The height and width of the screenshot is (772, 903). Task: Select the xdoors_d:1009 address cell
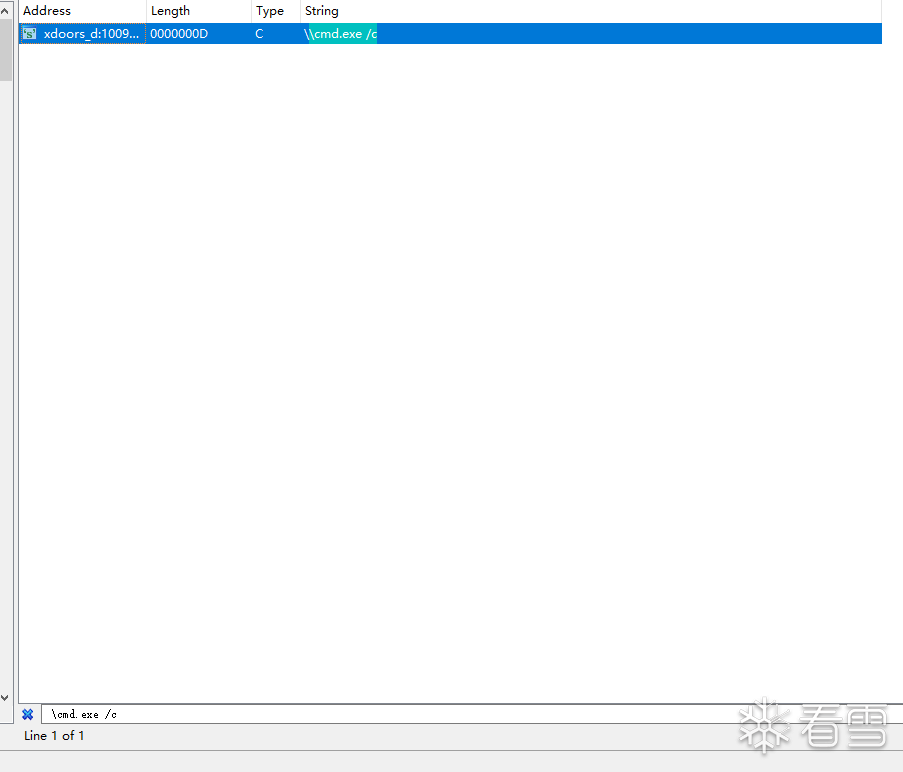point(91,34)
